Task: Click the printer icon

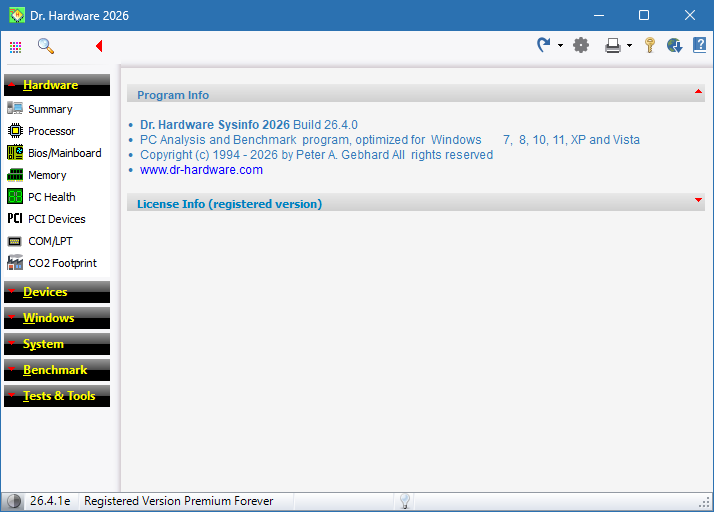Action: (x=613, y=46)
